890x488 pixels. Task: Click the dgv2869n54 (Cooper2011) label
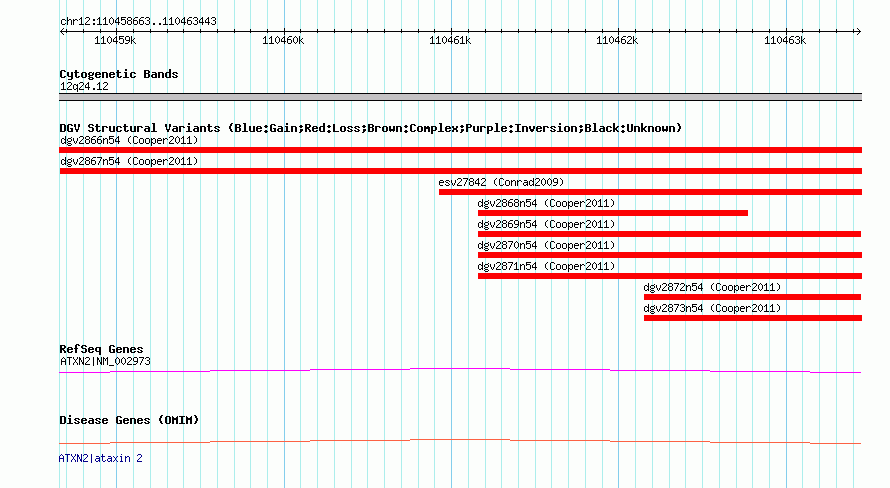546,224
